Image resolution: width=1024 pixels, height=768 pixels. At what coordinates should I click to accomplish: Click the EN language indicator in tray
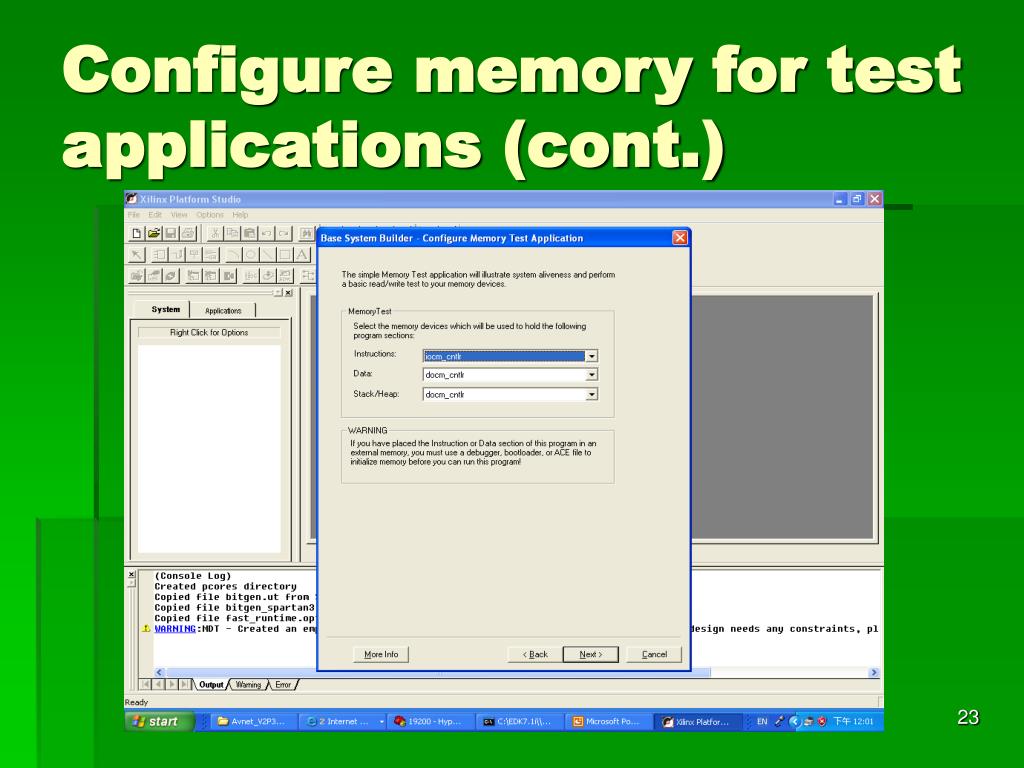761,722
